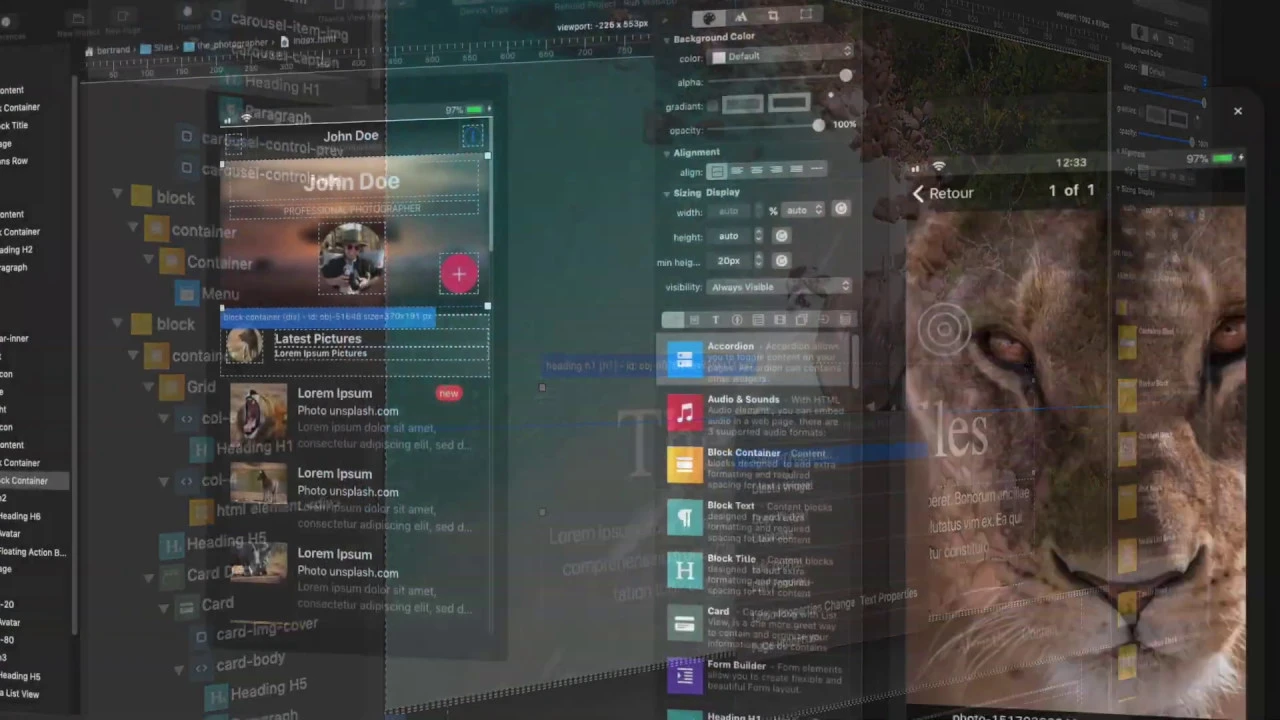Select the color palette tab in inspector
Screen dimensions: 1280x720
[x=709, y=17]
